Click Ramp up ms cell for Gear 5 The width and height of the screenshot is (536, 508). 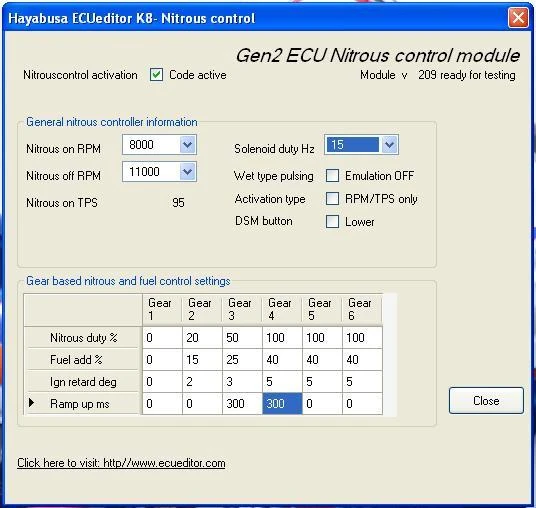coord(322,404)
